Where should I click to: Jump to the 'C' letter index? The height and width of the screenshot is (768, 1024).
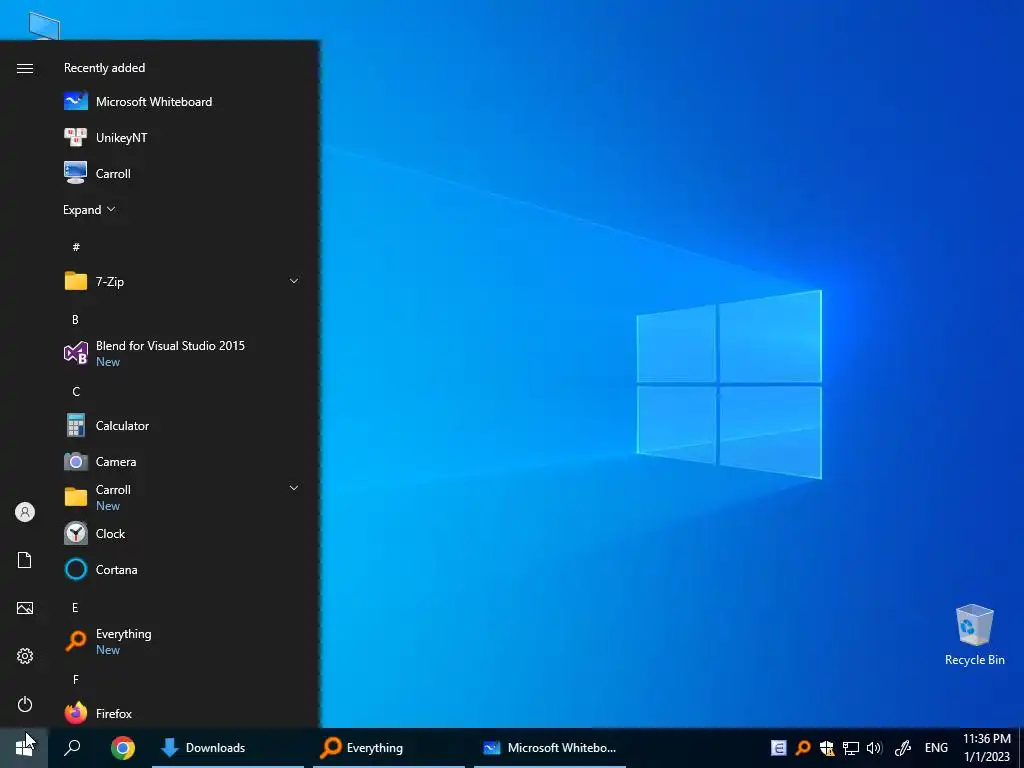tap(76, 392)
